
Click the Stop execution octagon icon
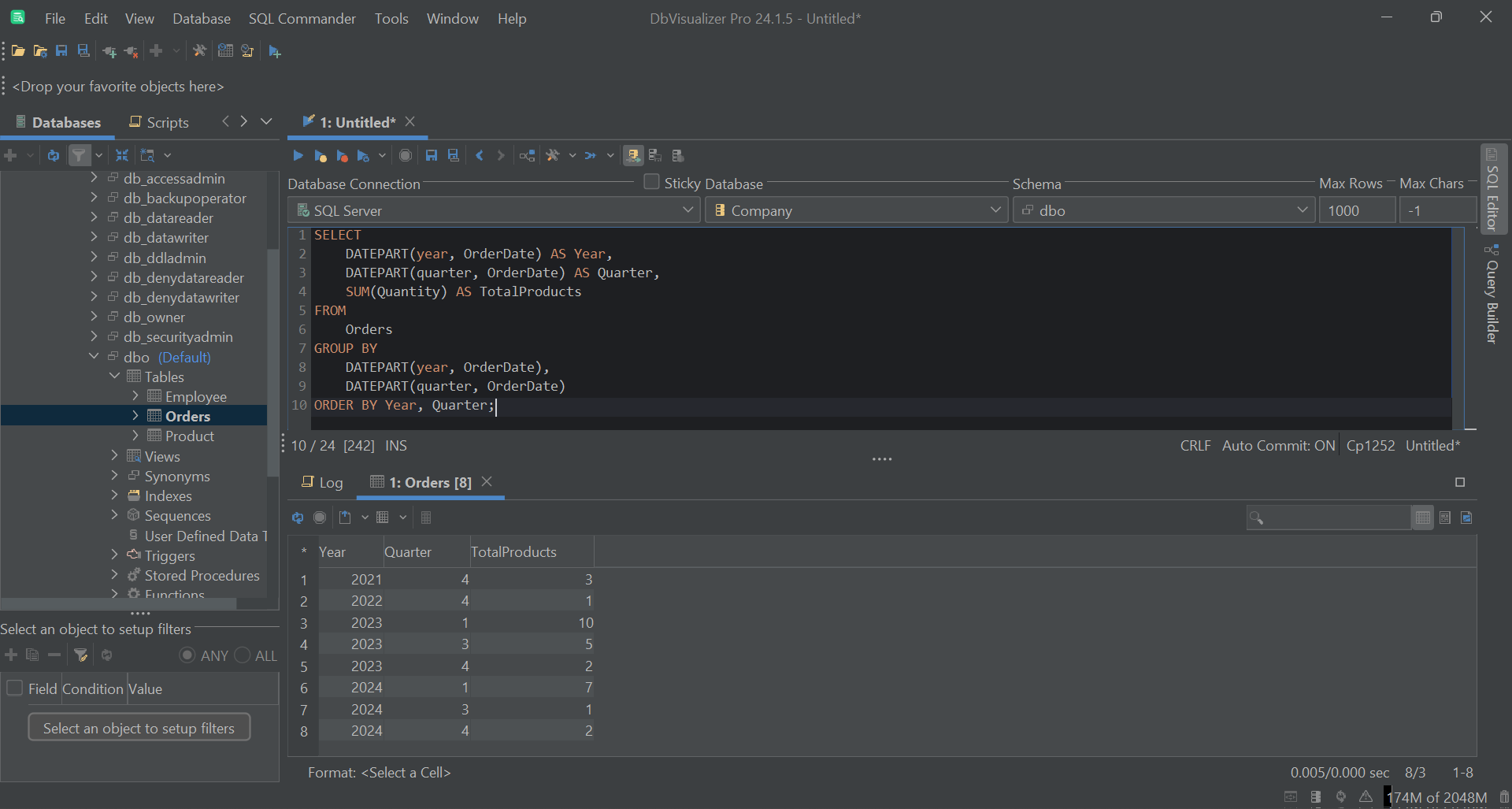[x=405, y=155]
